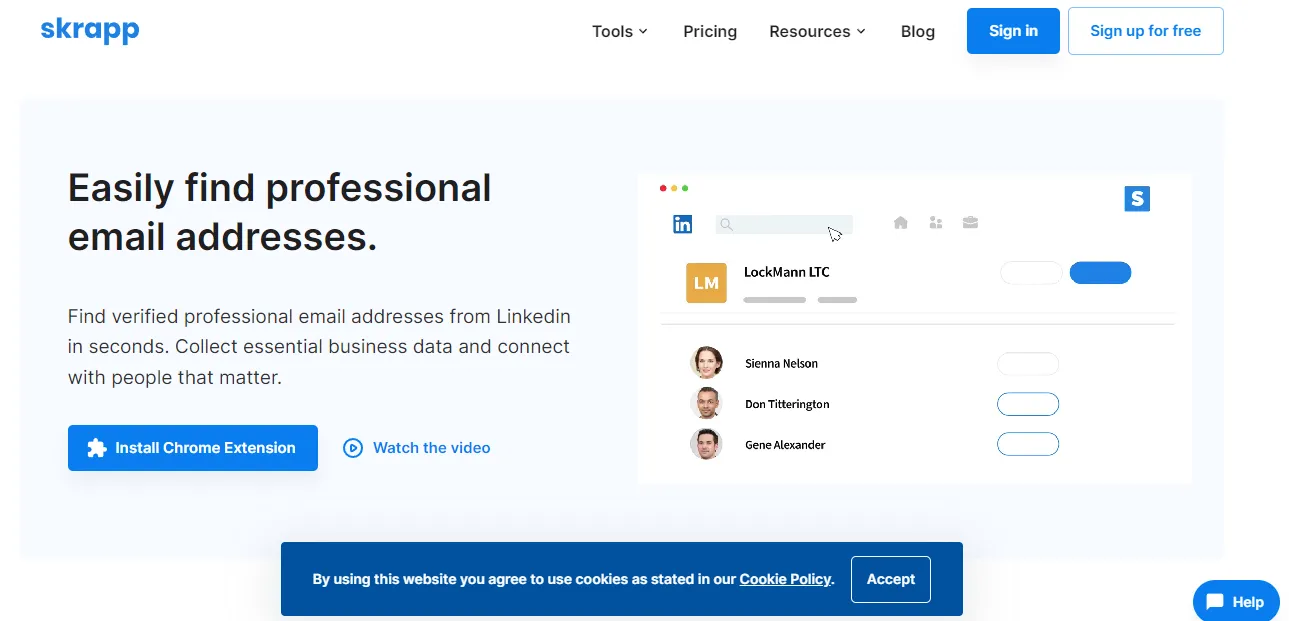Click the mock LinkedIn search field
1289x621 pixels.
pos(784,225)
